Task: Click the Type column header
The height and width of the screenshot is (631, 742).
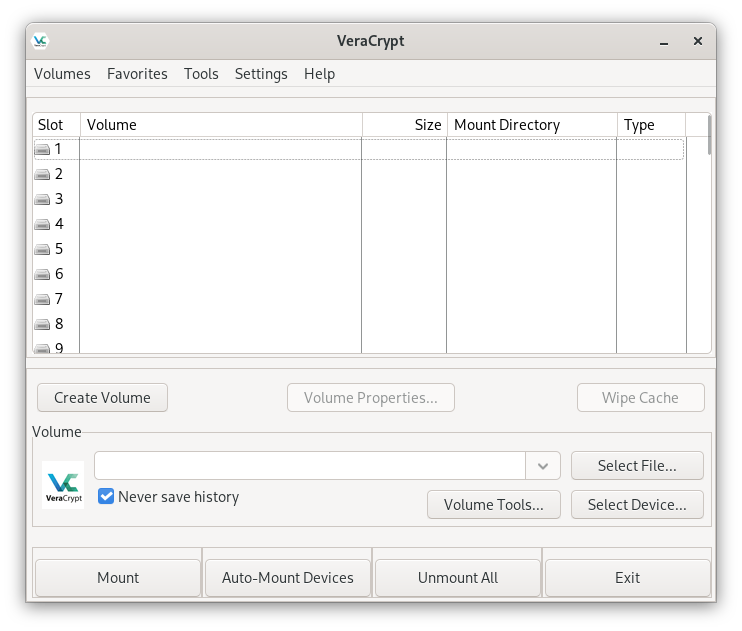Action: pyautogui.click(x=652, y=125)
